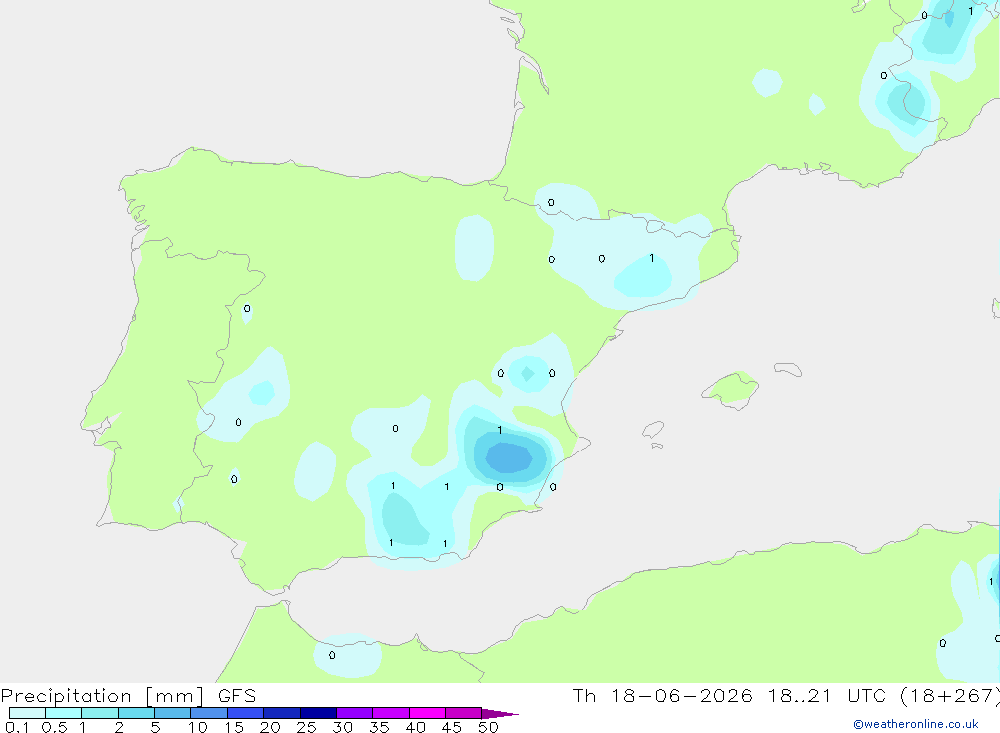Screen dimensions: 1000x733
Task: Click the '40' legend scale label
Action: click(415, 727)
